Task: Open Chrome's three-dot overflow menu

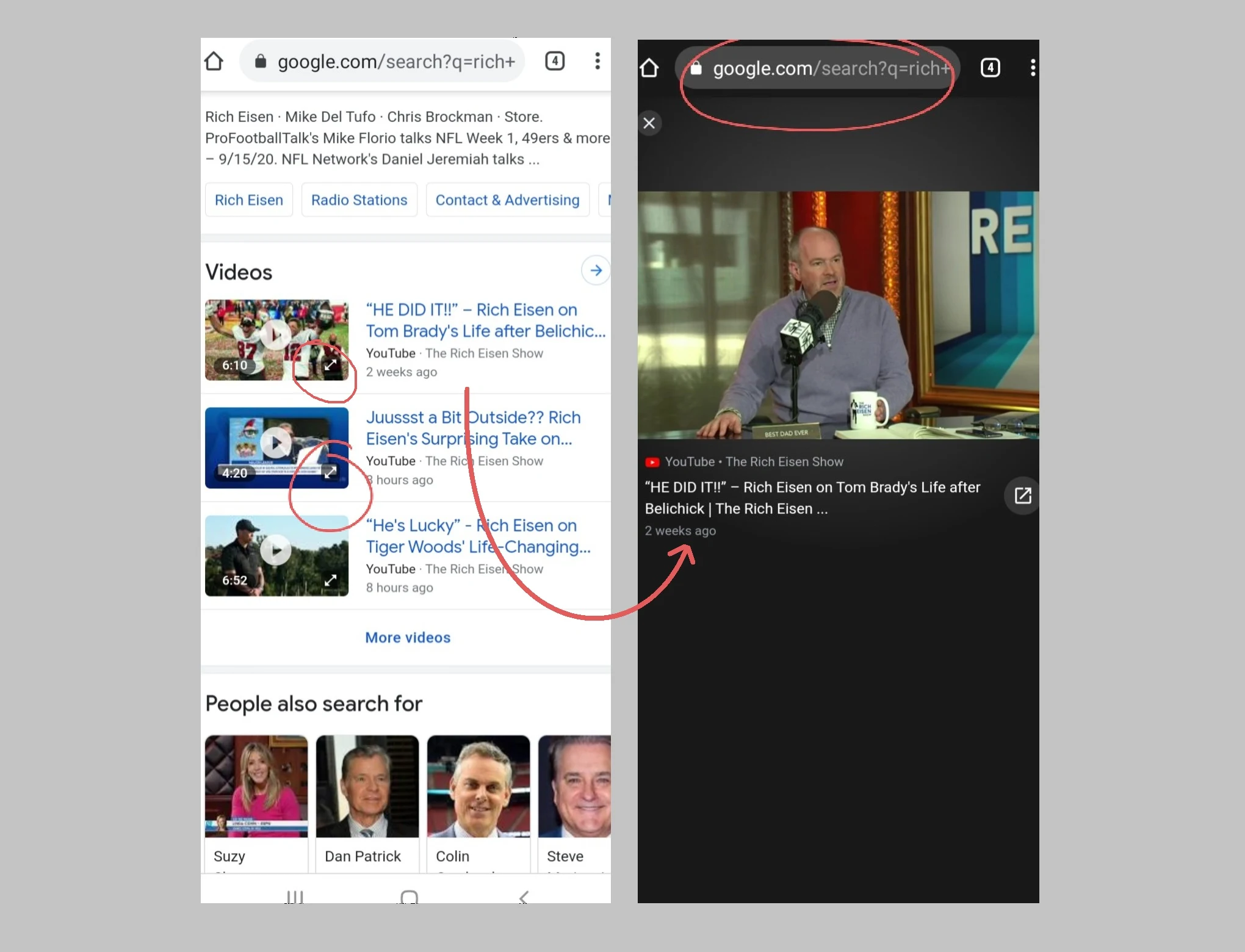Action: 597,61
